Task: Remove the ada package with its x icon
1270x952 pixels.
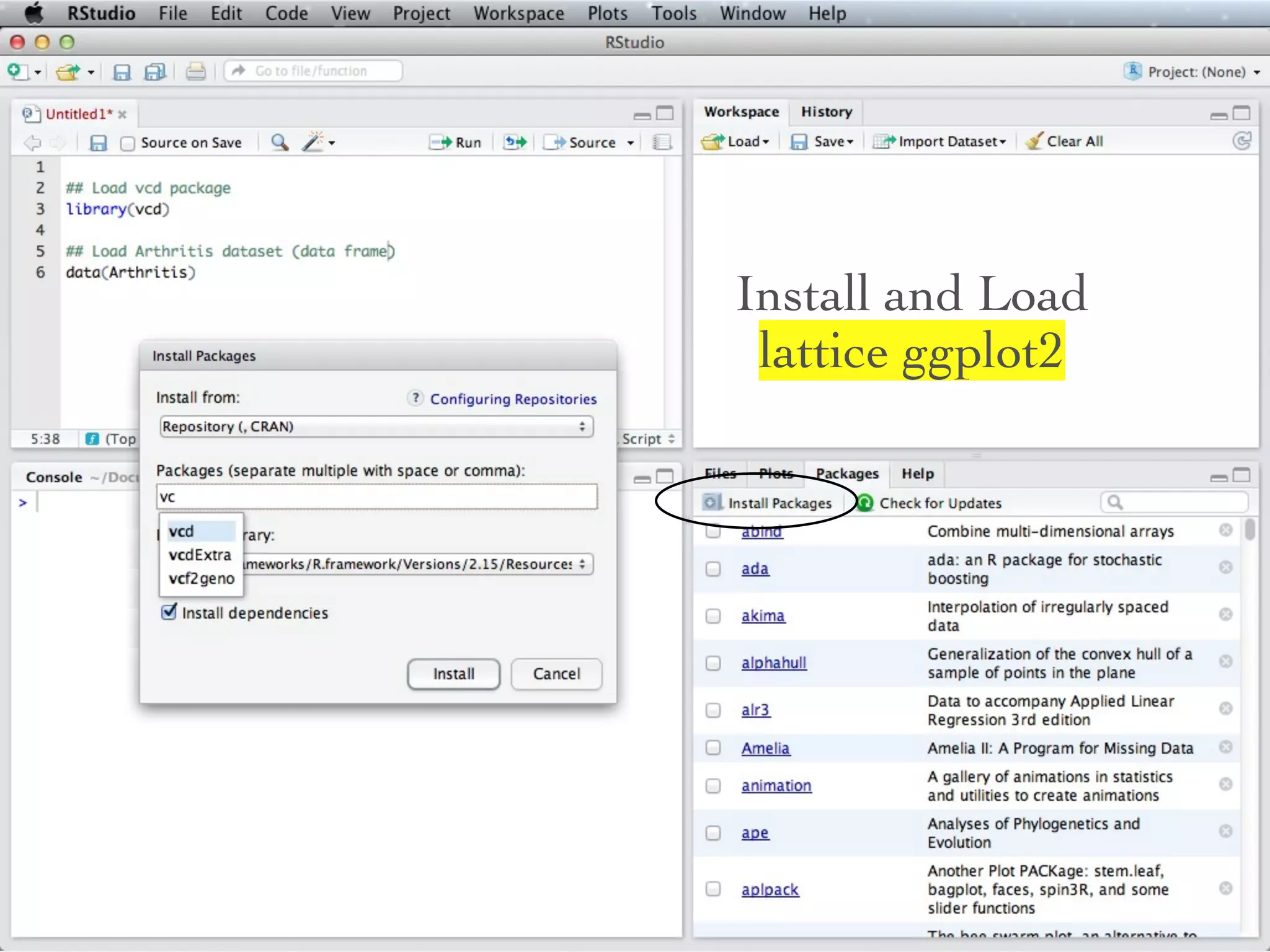Action: (x=1225, y=567)
